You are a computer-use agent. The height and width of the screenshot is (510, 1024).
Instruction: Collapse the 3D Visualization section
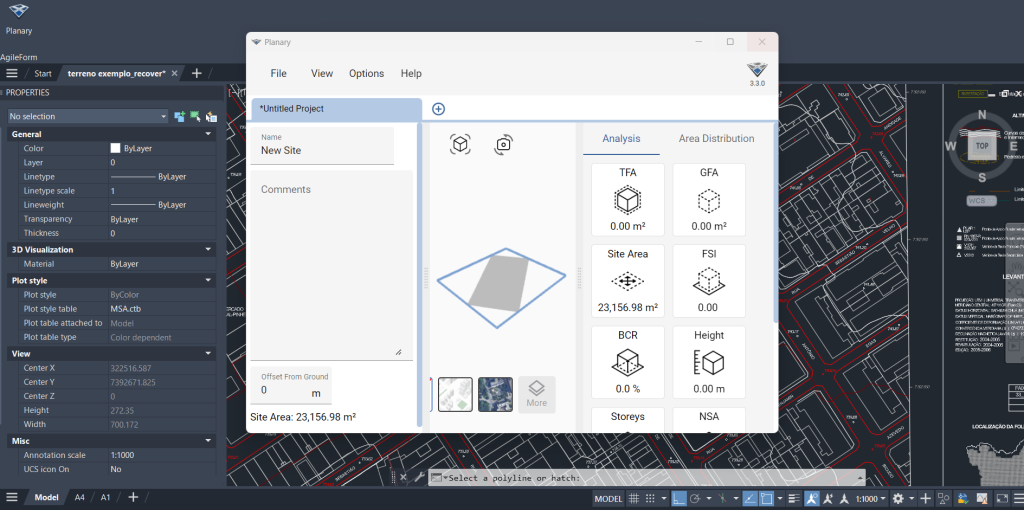(x=208, y=249)
